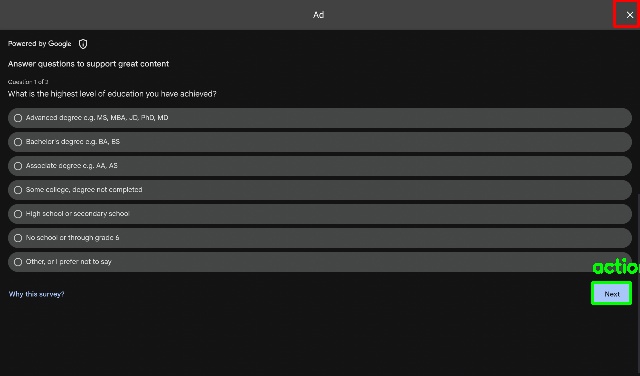Image resolution: width=640 pixels, height=376 pixels.
Task: Select the No school or through grade radio
Action: click(18, 238)
